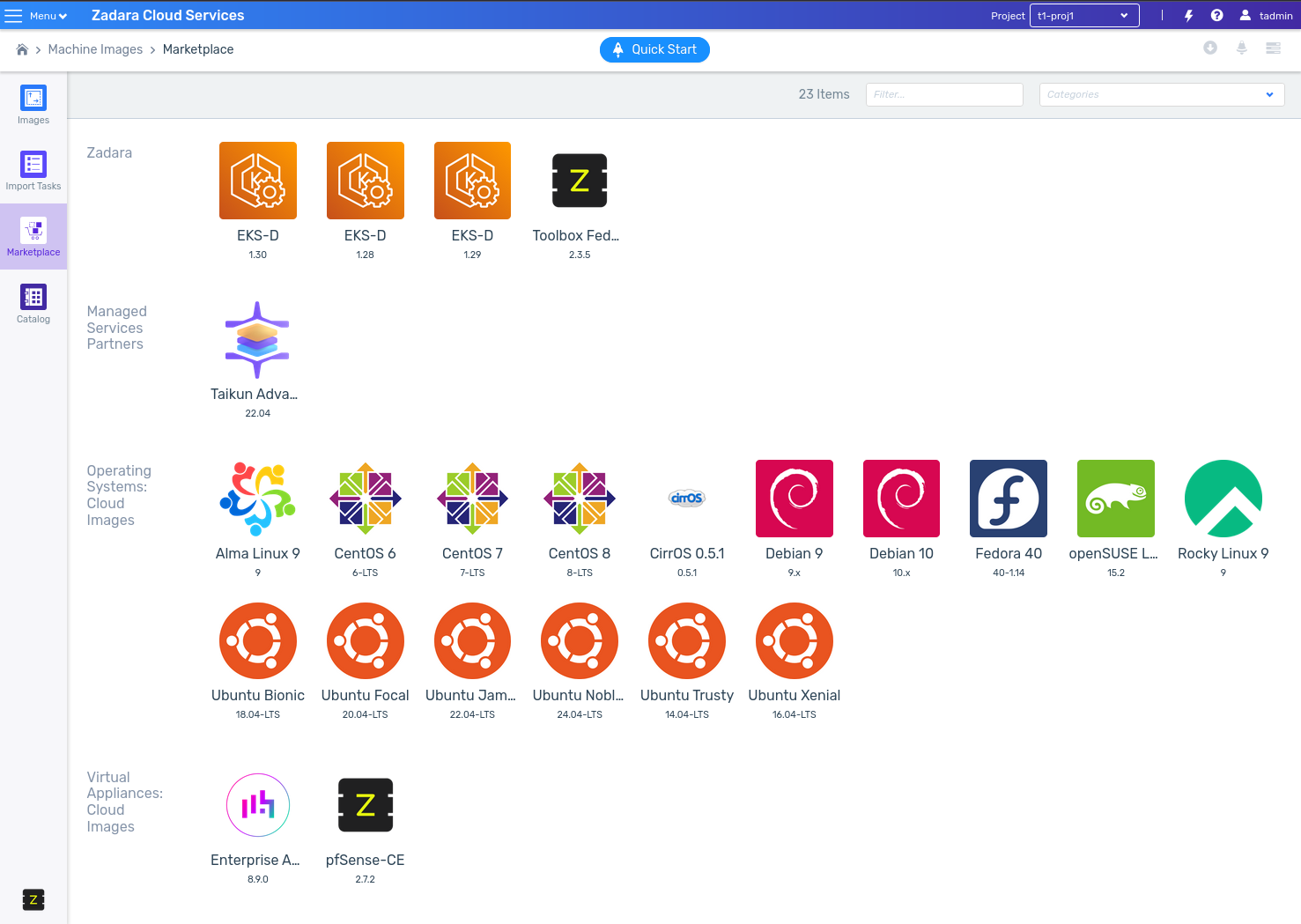The height and width of the screenshot is (924, 1301).
Task: Open the EKS-D 1.29 image
Action: click(x=472, y=181)
